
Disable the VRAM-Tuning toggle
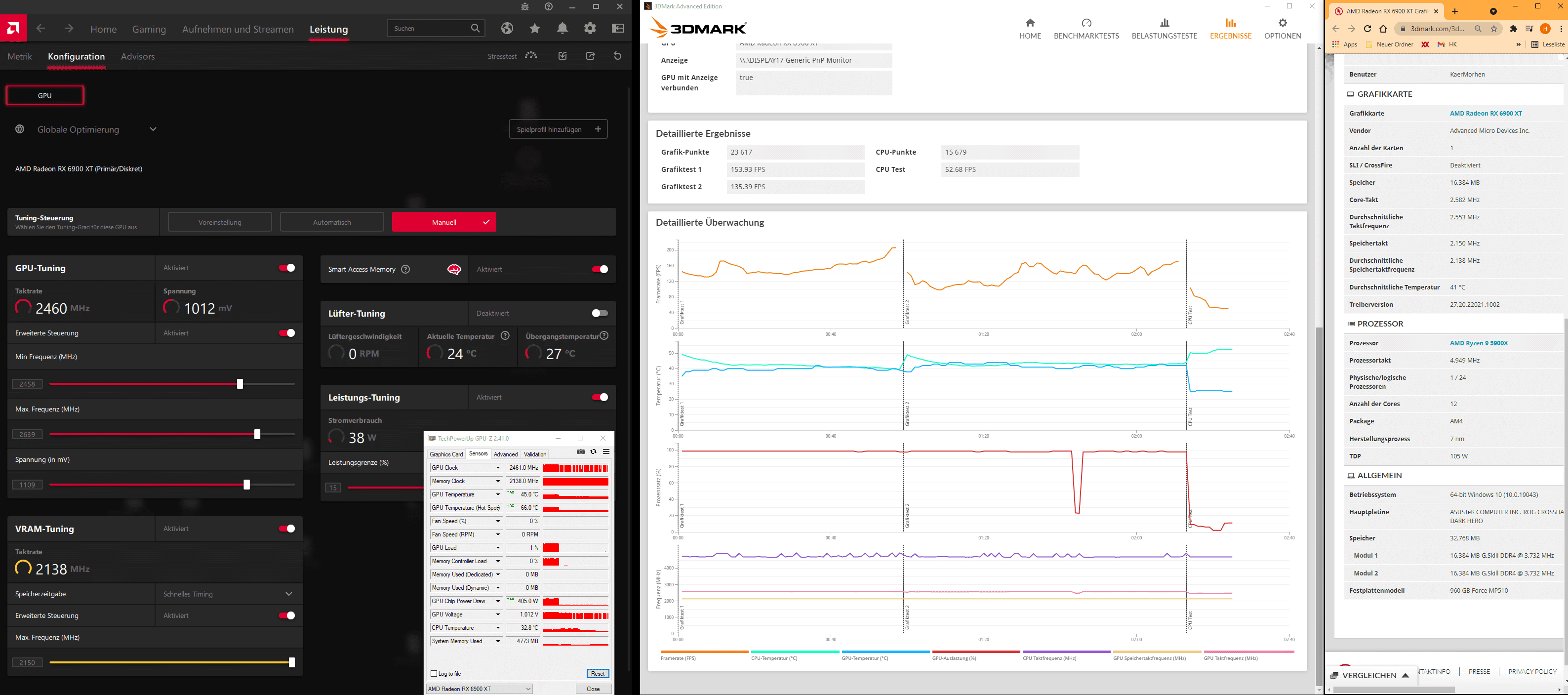tap(287, 528)
